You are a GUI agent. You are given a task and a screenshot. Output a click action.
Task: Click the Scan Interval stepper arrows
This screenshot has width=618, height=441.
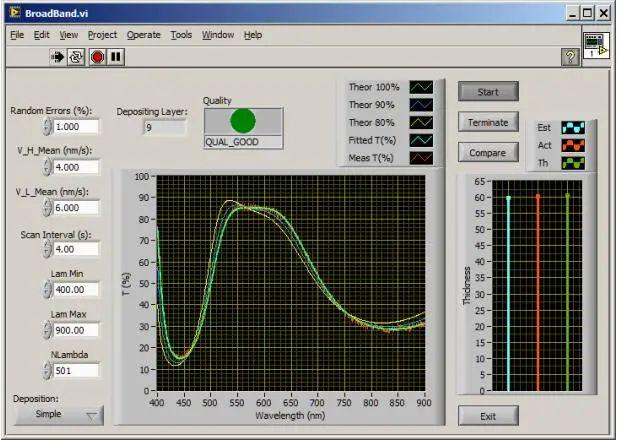pyautogui.click(x=47, y=249)
